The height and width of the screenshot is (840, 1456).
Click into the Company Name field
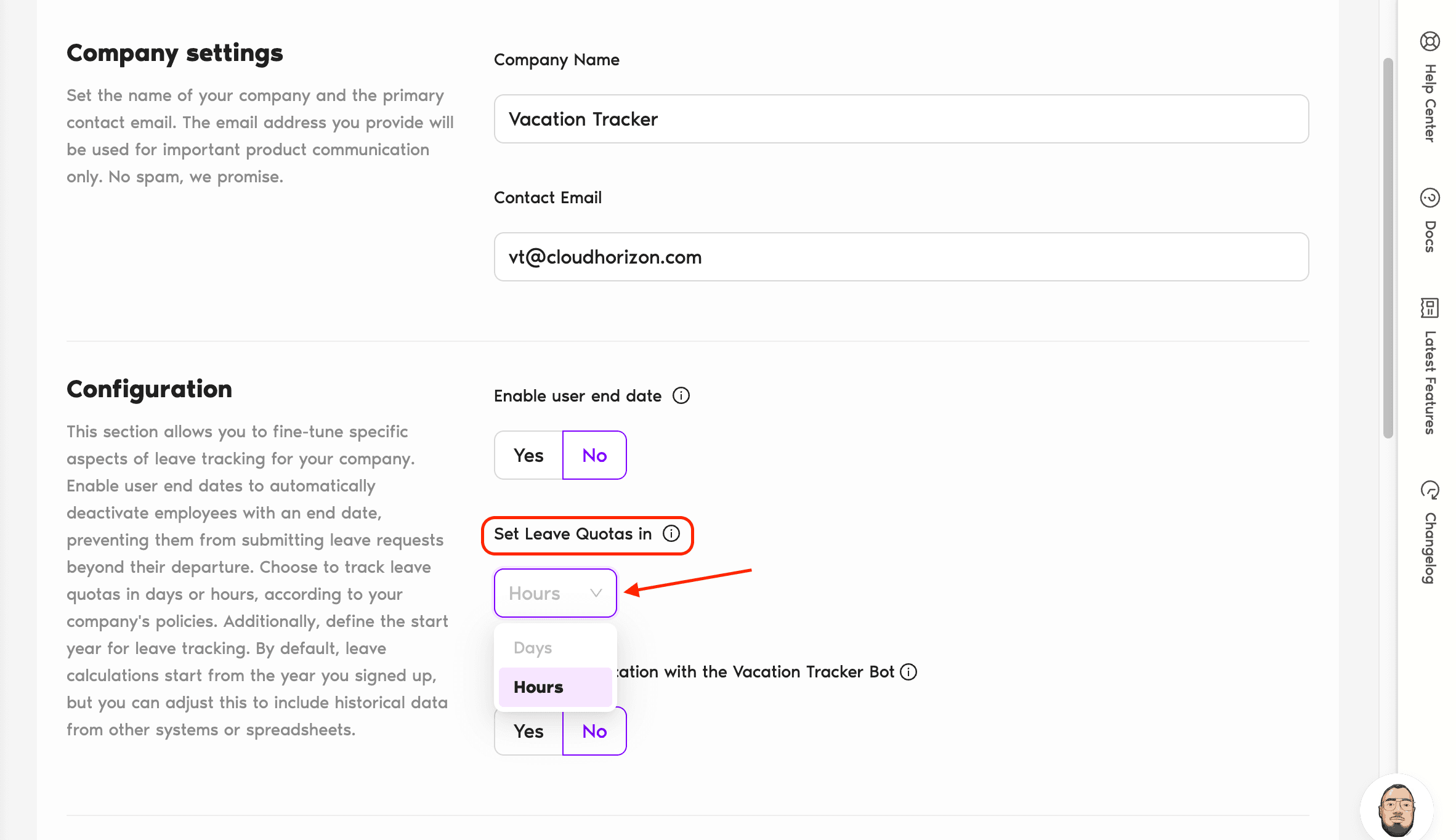pos(900,119)
